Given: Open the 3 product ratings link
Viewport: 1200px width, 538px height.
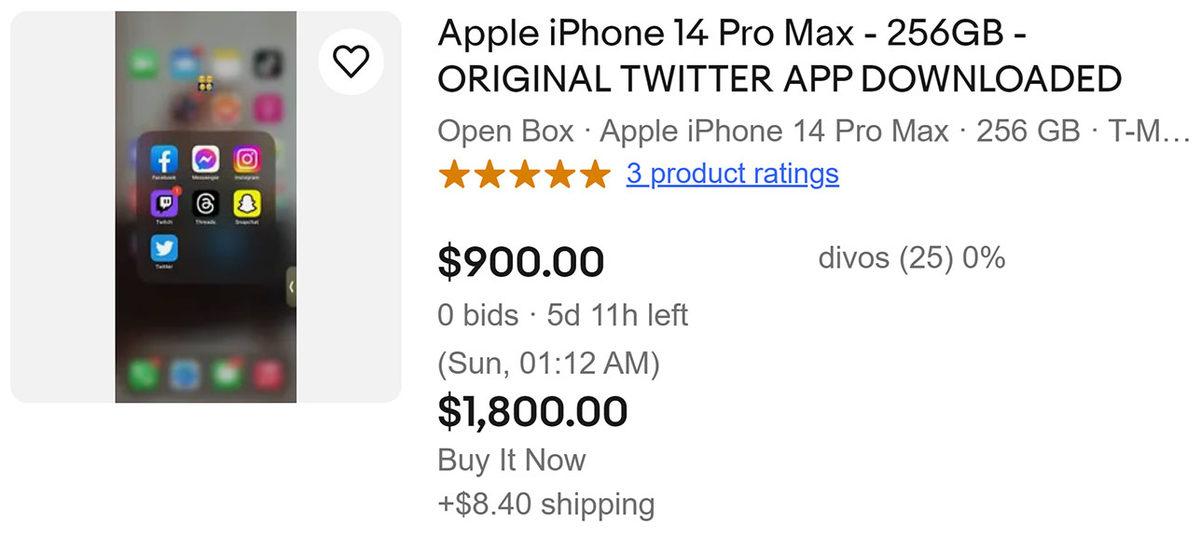Looking at the screenshot, I should click(732, 174).
